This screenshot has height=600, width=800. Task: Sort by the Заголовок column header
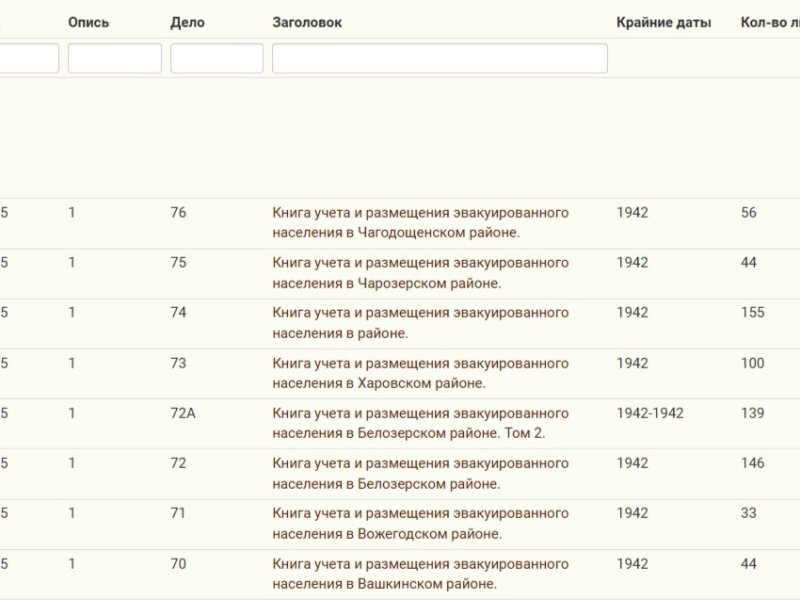tap(307, 22)
